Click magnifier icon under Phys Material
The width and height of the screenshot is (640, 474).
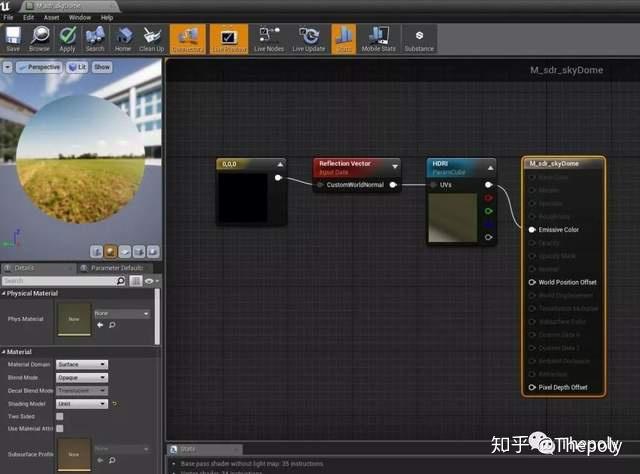coord(112,325)
